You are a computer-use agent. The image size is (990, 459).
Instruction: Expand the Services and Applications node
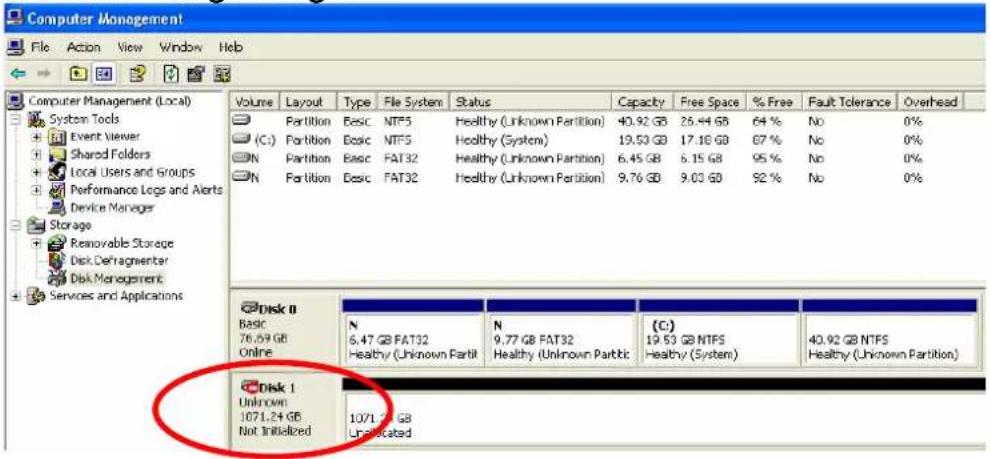pos(16,295)
